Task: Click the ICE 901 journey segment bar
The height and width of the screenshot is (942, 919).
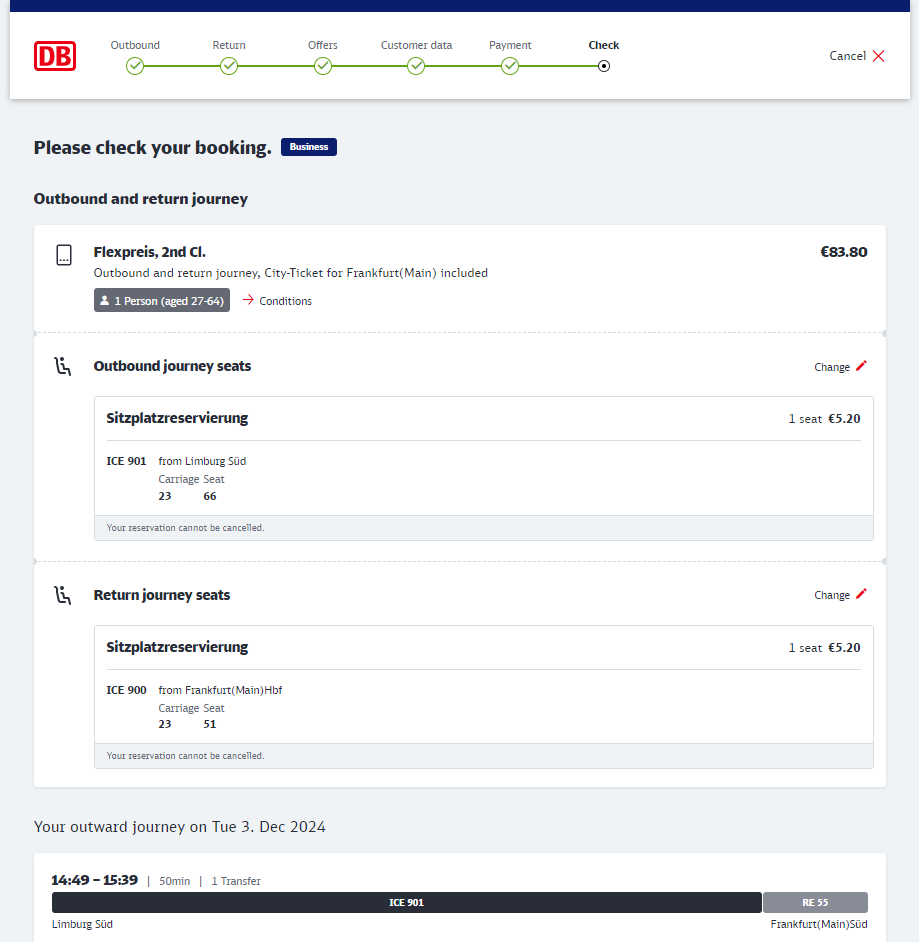Action: 407,902
